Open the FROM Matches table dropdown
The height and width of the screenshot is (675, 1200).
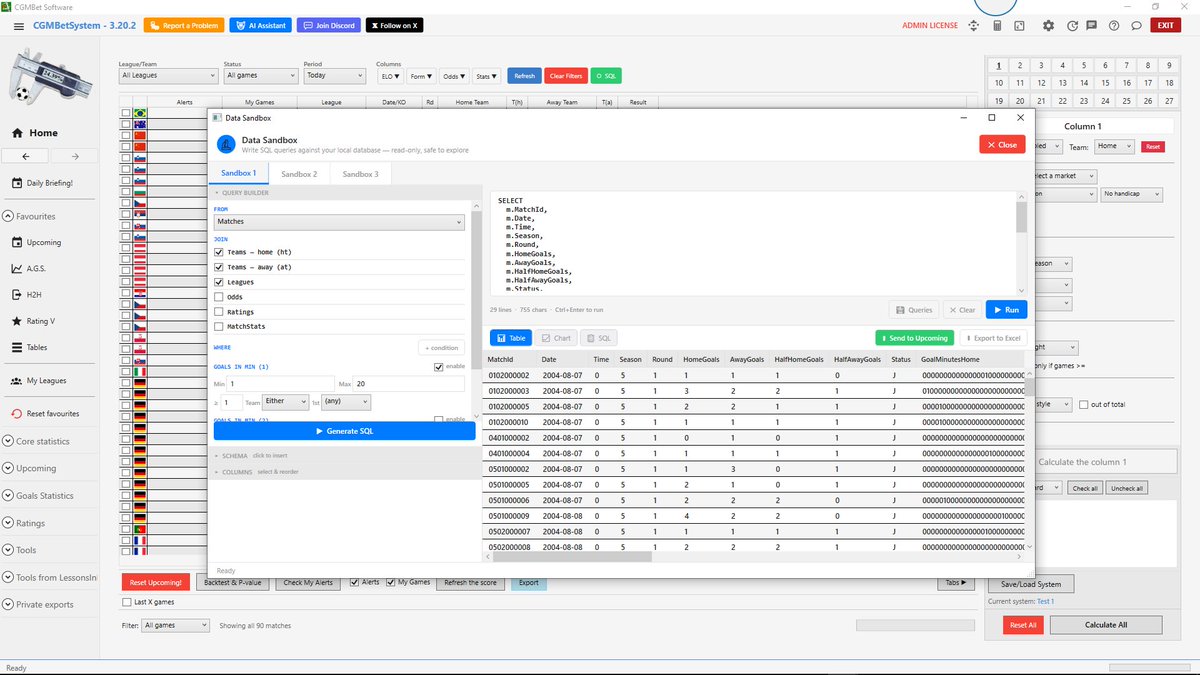point(339,222)
